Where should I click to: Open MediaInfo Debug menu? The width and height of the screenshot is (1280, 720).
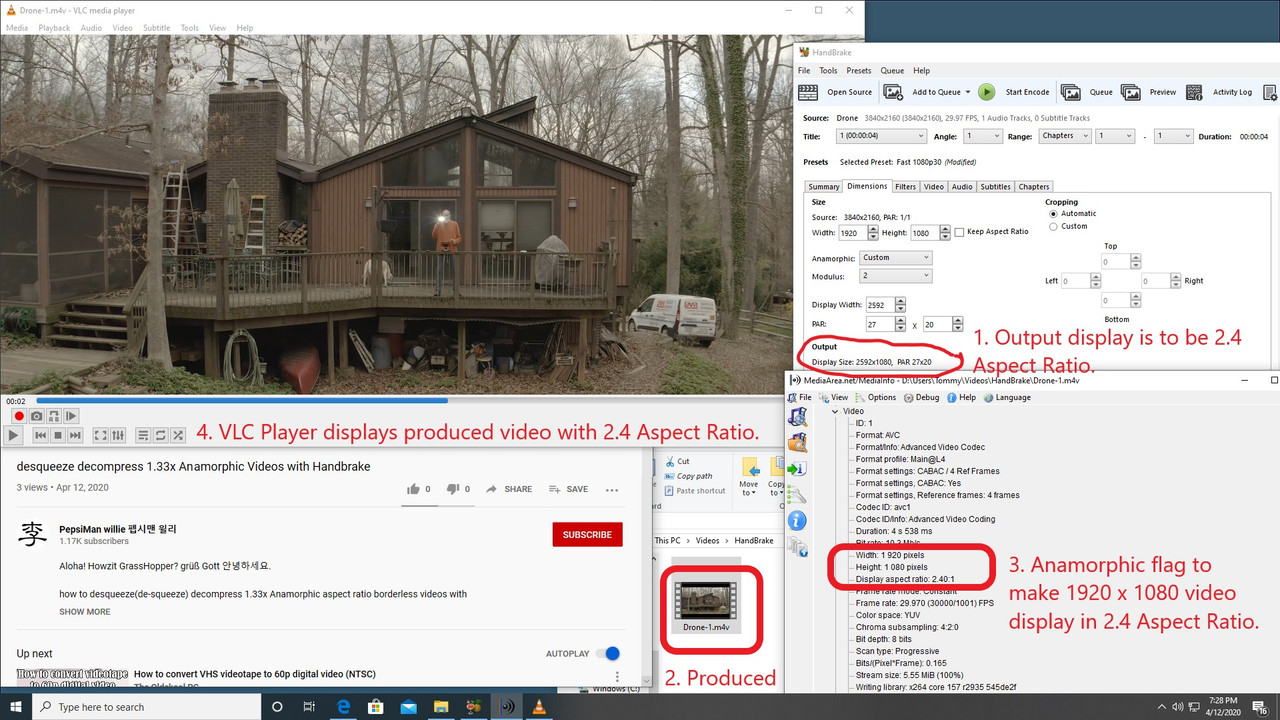tap(922, 397)
